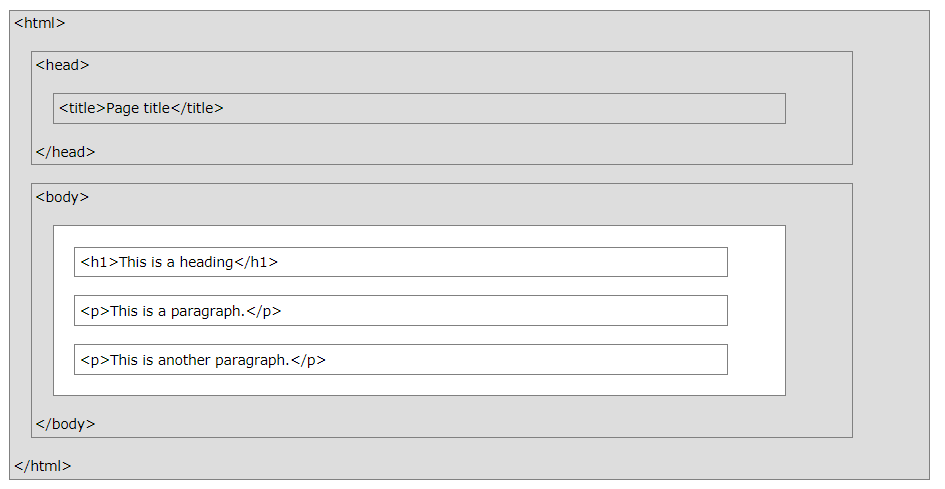Select the opening <head> tag label
Screen dimensions: 945x489
click(62, 65)
